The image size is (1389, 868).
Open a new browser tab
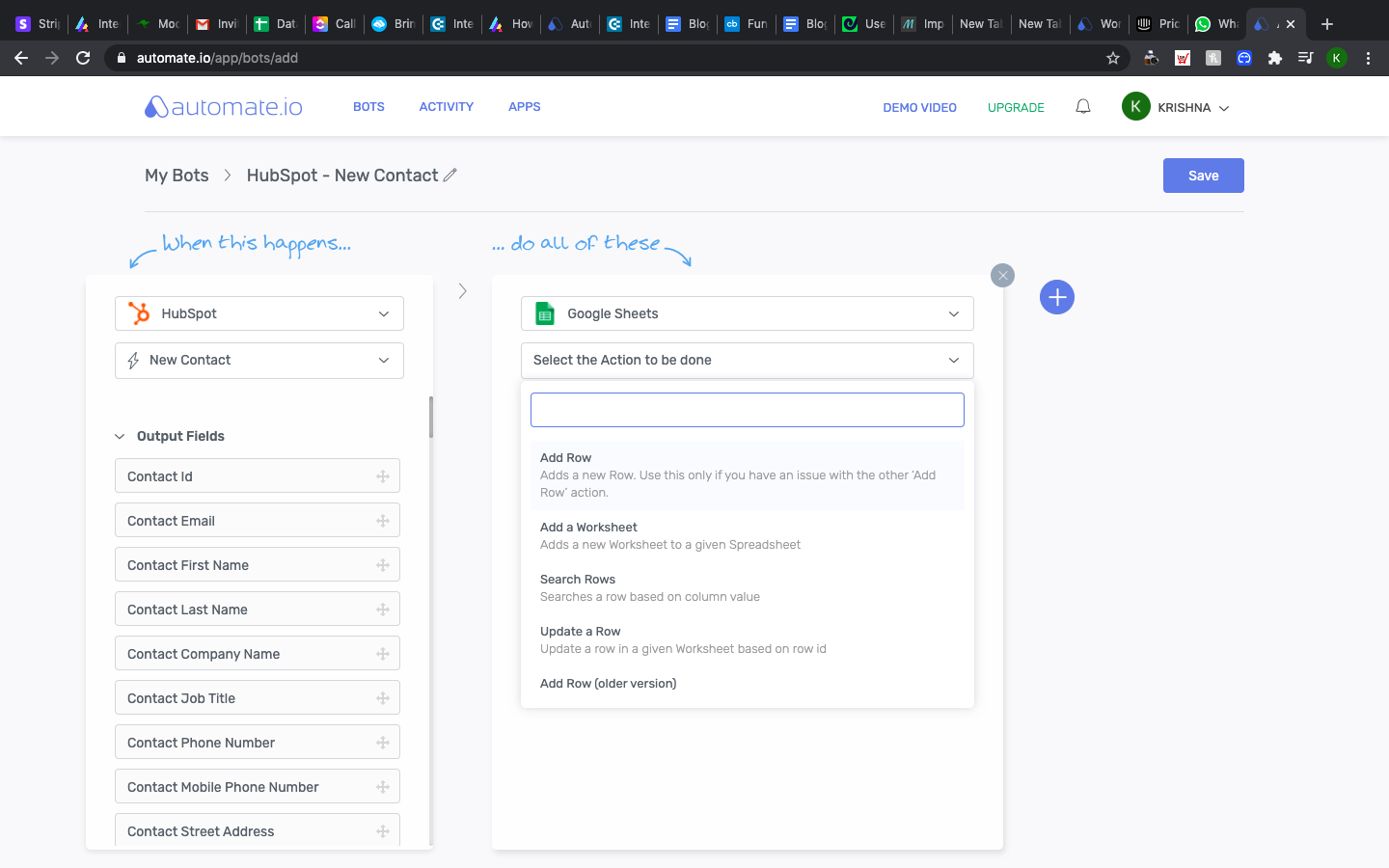click(1327, 24)
